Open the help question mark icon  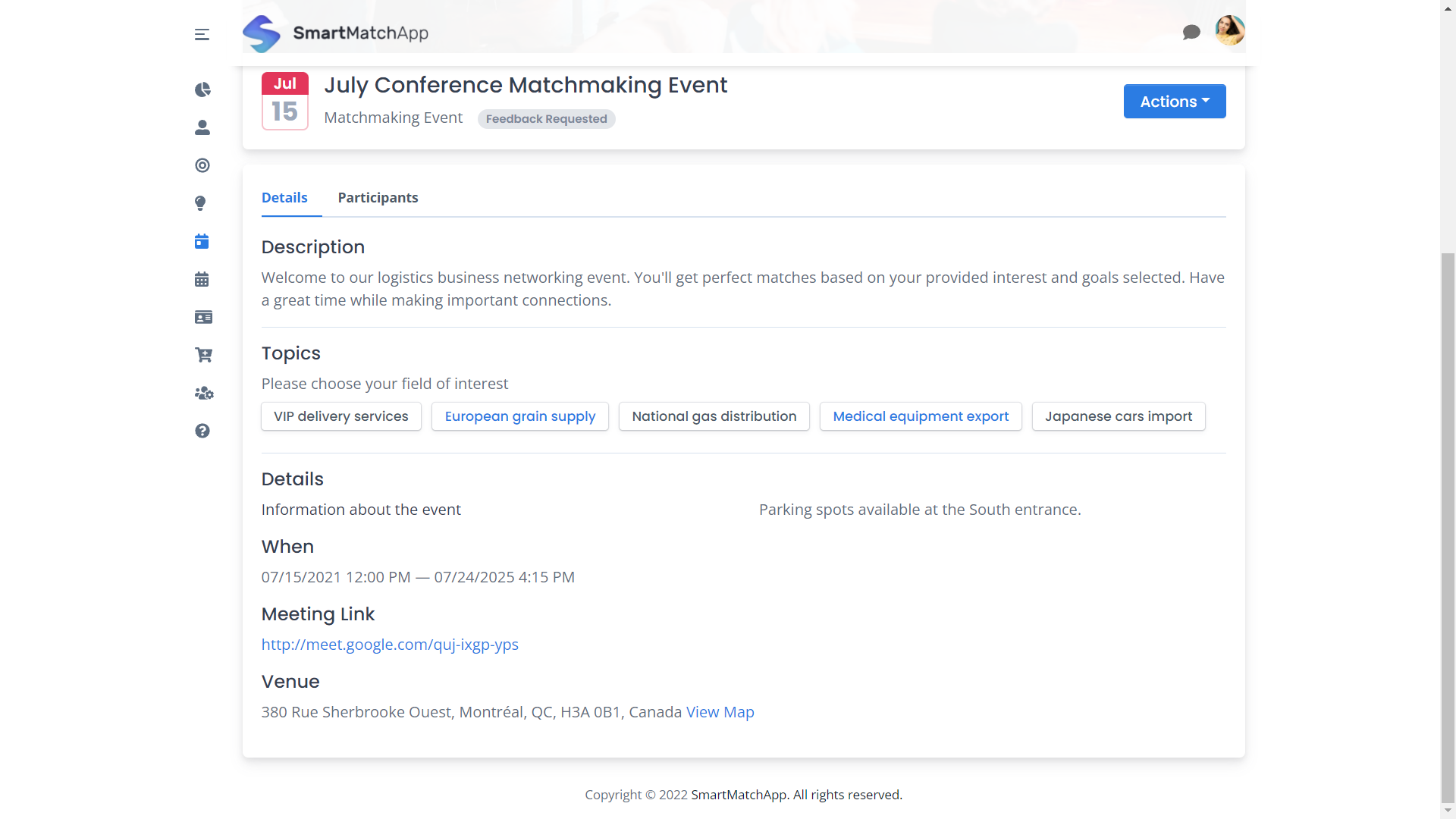tap(203, 431)
